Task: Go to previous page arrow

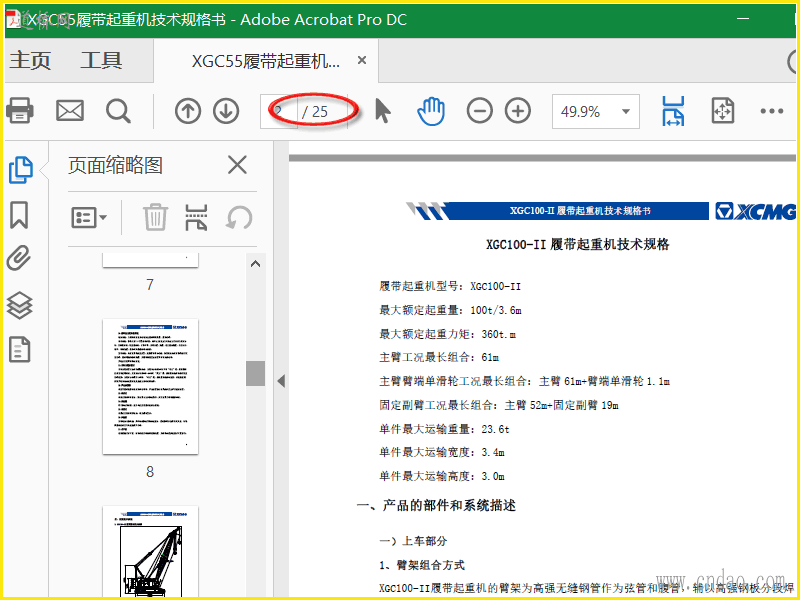Action: point(188,111)
